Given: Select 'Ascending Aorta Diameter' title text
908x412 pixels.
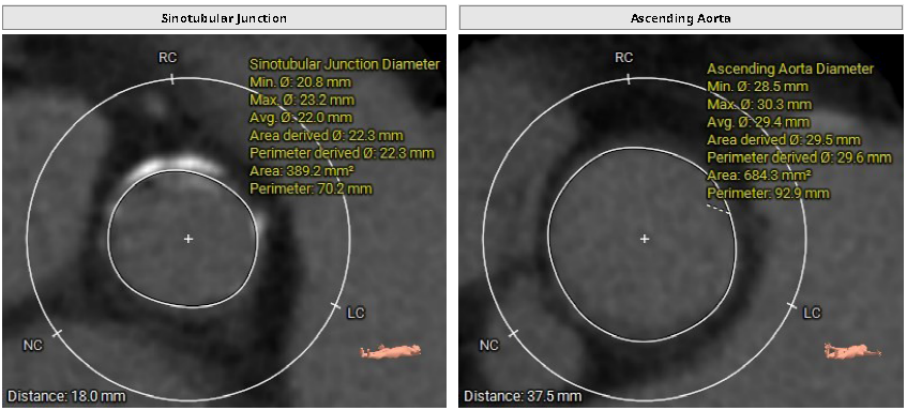Looking at the screenshot, I should coord(790,69).
